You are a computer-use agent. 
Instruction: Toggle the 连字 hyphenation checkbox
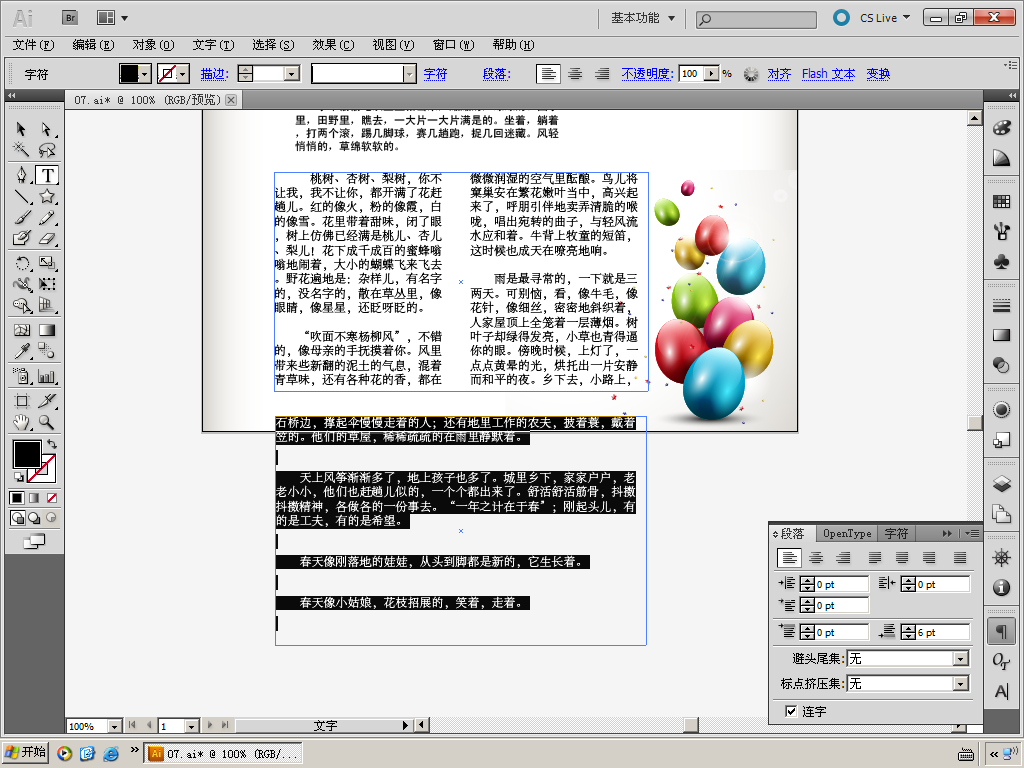(791, 711)
